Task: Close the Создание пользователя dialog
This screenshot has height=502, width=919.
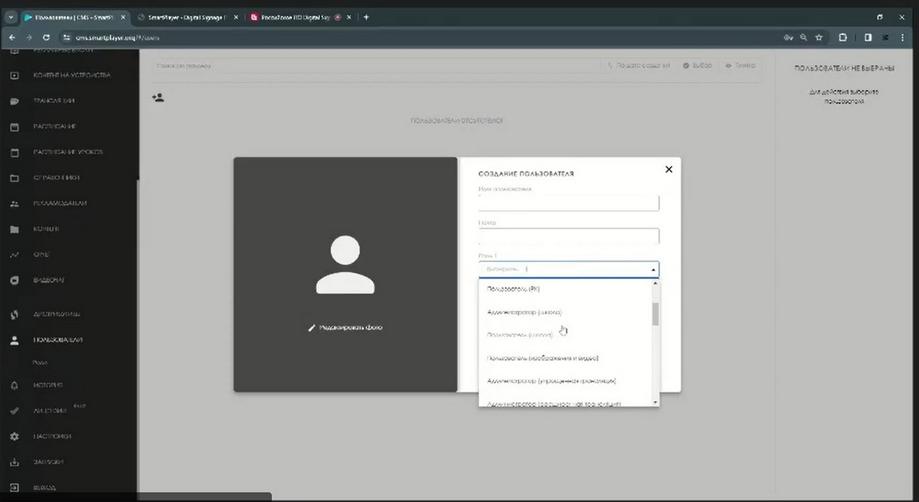Action: (x=669, y=169)
